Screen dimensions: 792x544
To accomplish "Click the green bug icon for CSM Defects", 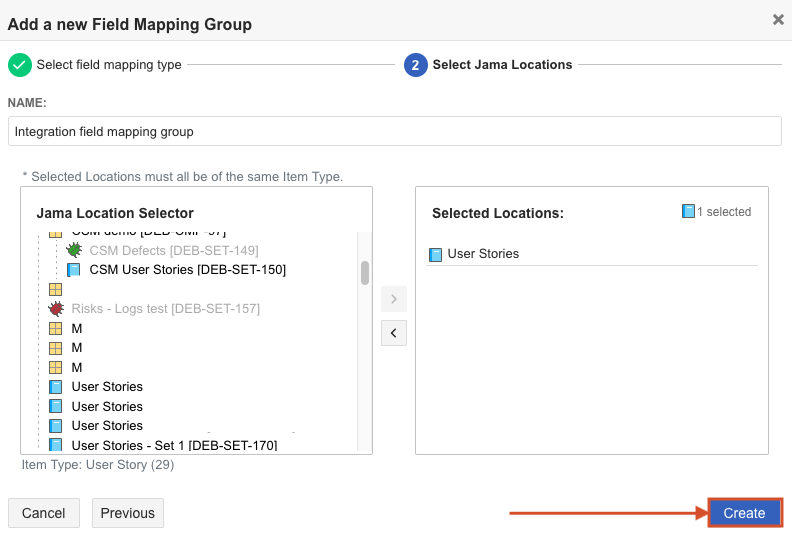I will (x=74, y=250).
